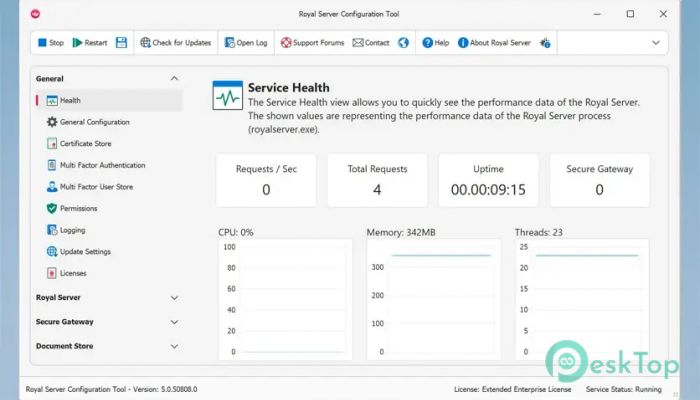Click the Open Log document icon
This screenshot has height=400, width=700.
229,43
